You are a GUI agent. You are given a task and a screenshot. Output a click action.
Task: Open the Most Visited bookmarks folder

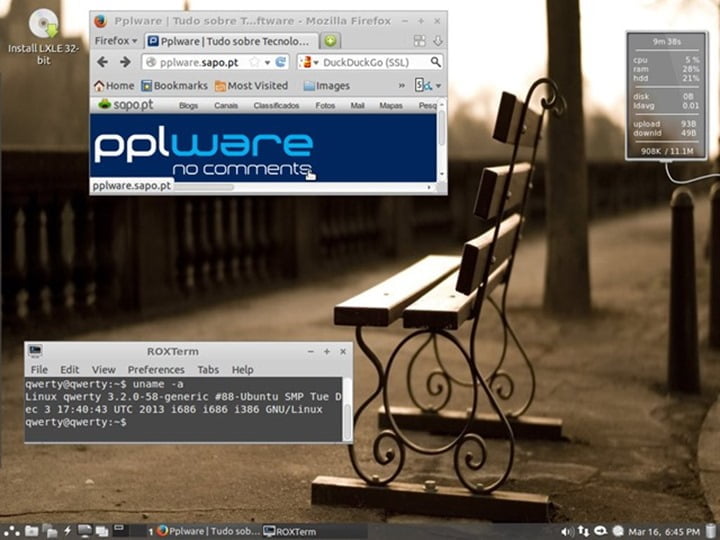(252, 85)
